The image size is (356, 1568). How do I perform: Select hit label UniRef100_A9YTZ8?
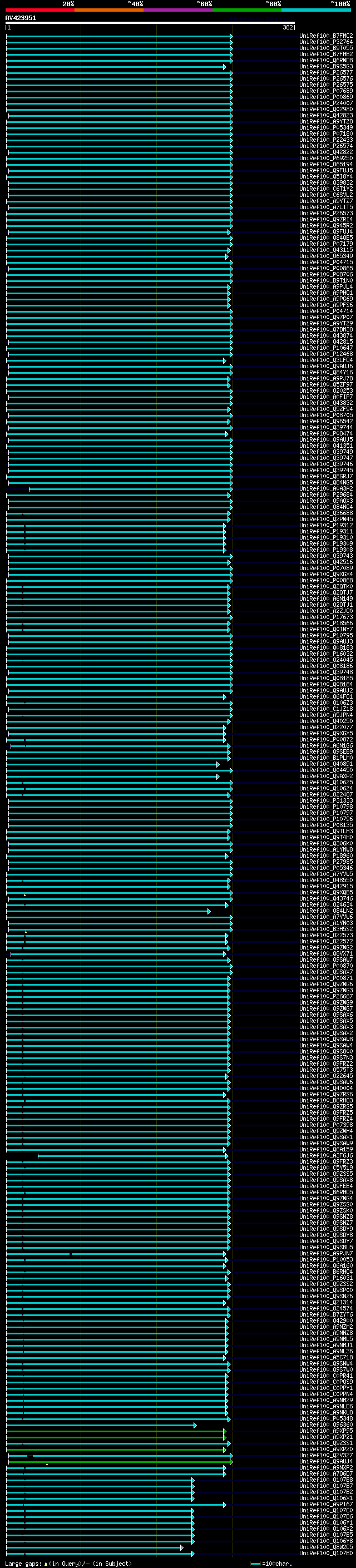pos(326,121)
